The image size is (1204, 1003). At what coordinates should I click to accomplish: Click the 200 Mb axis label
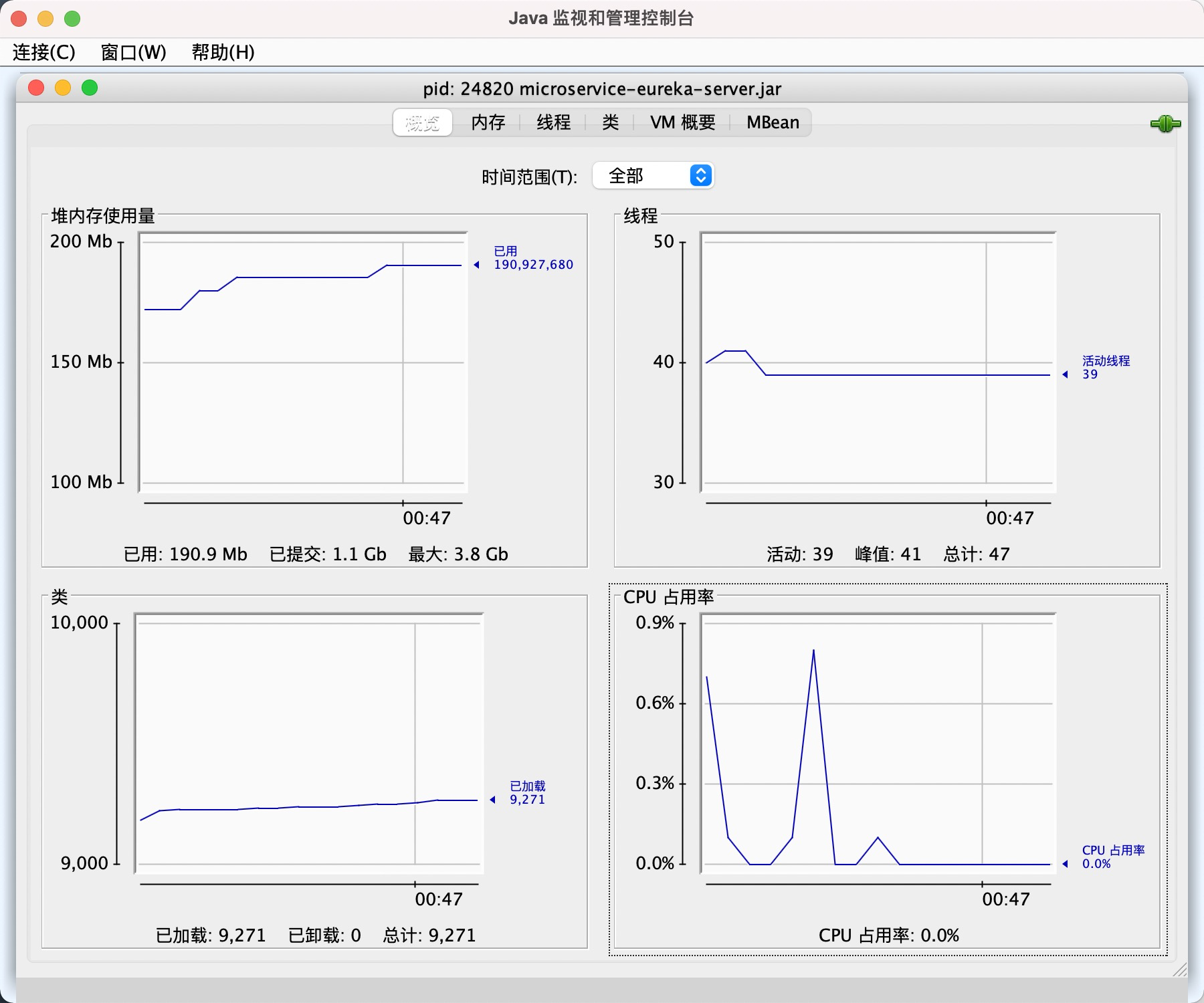(x=81, y=241)
